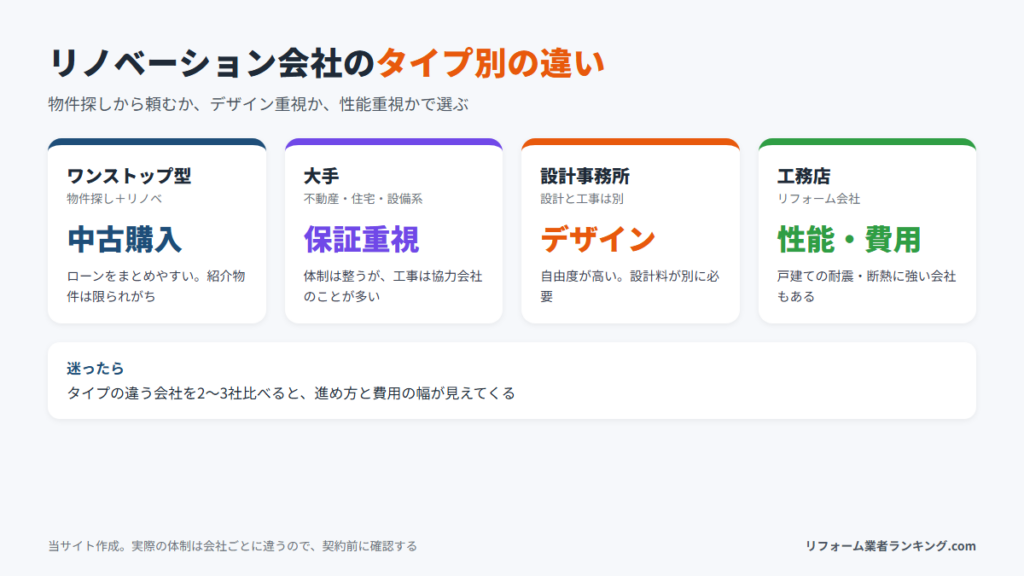Click the 設計と工事は別 sublabel

[582, 199]
